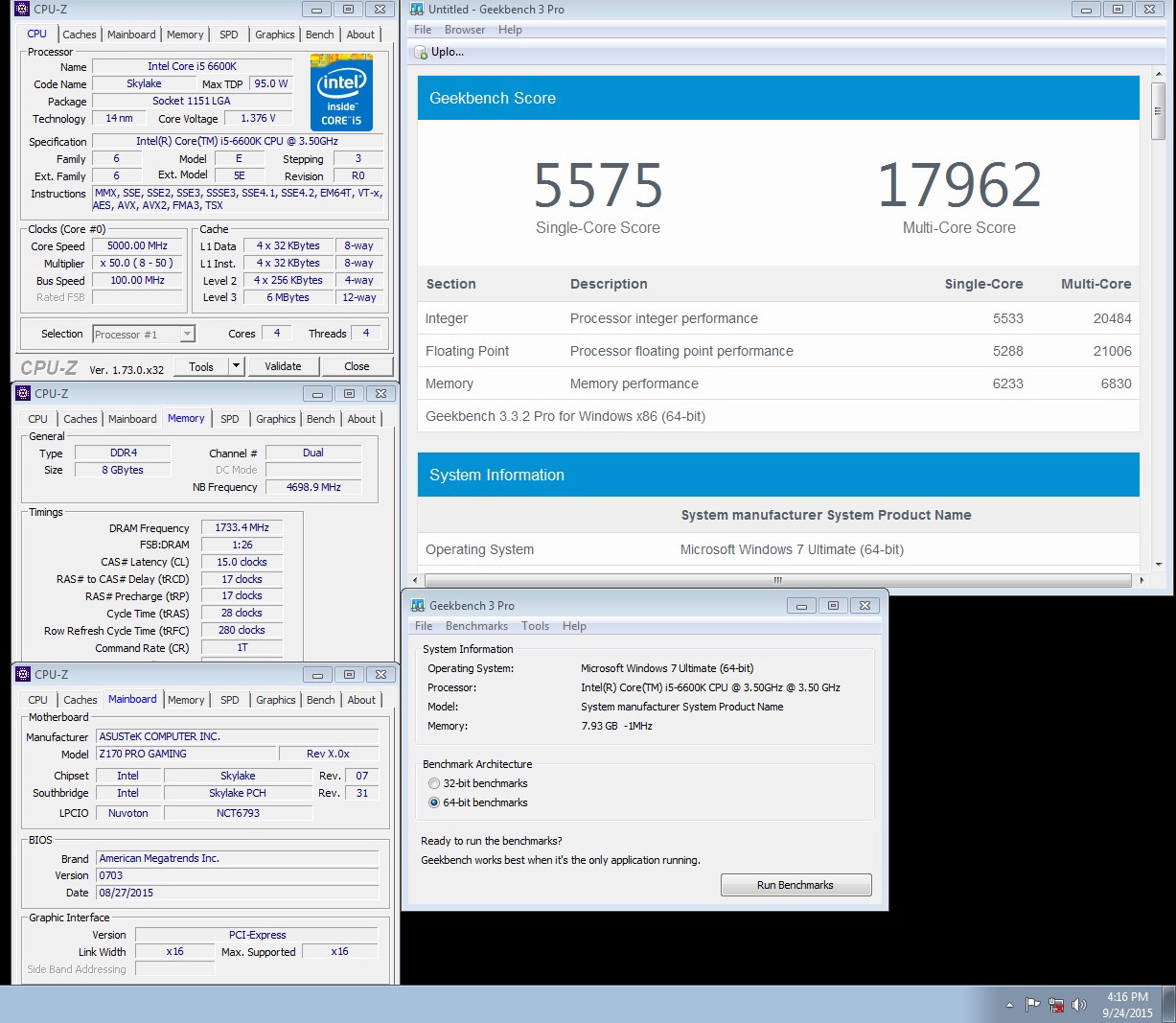
Task: Click the BIOS version value 0703
Action: pyautogui.click(x=237, y=875)
